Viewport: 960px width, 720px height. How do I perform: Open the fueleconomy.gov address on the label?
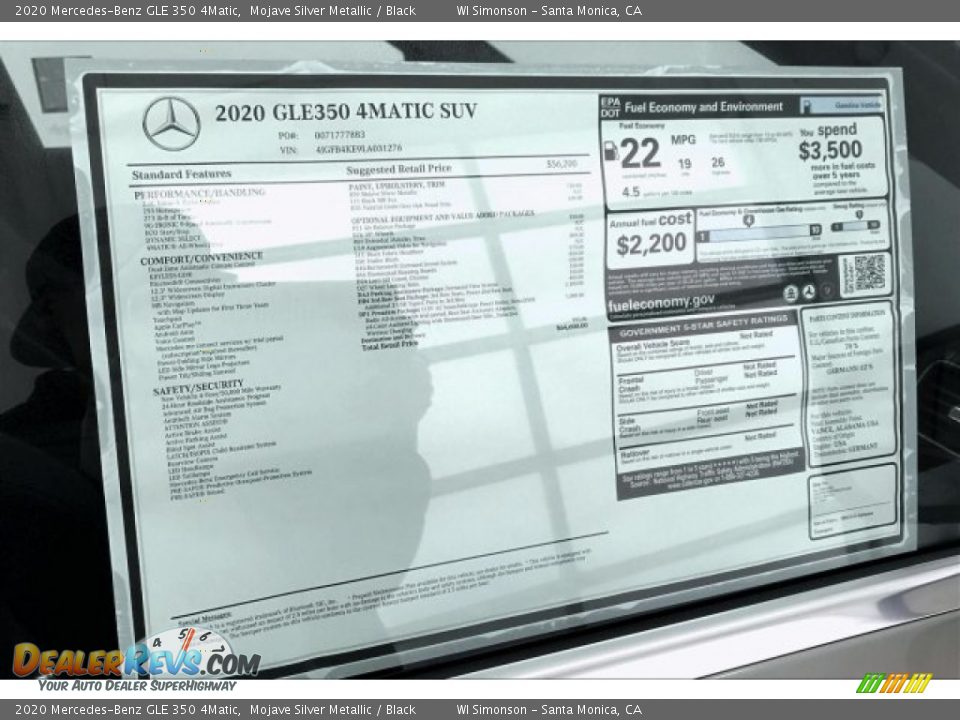point(661,303)
